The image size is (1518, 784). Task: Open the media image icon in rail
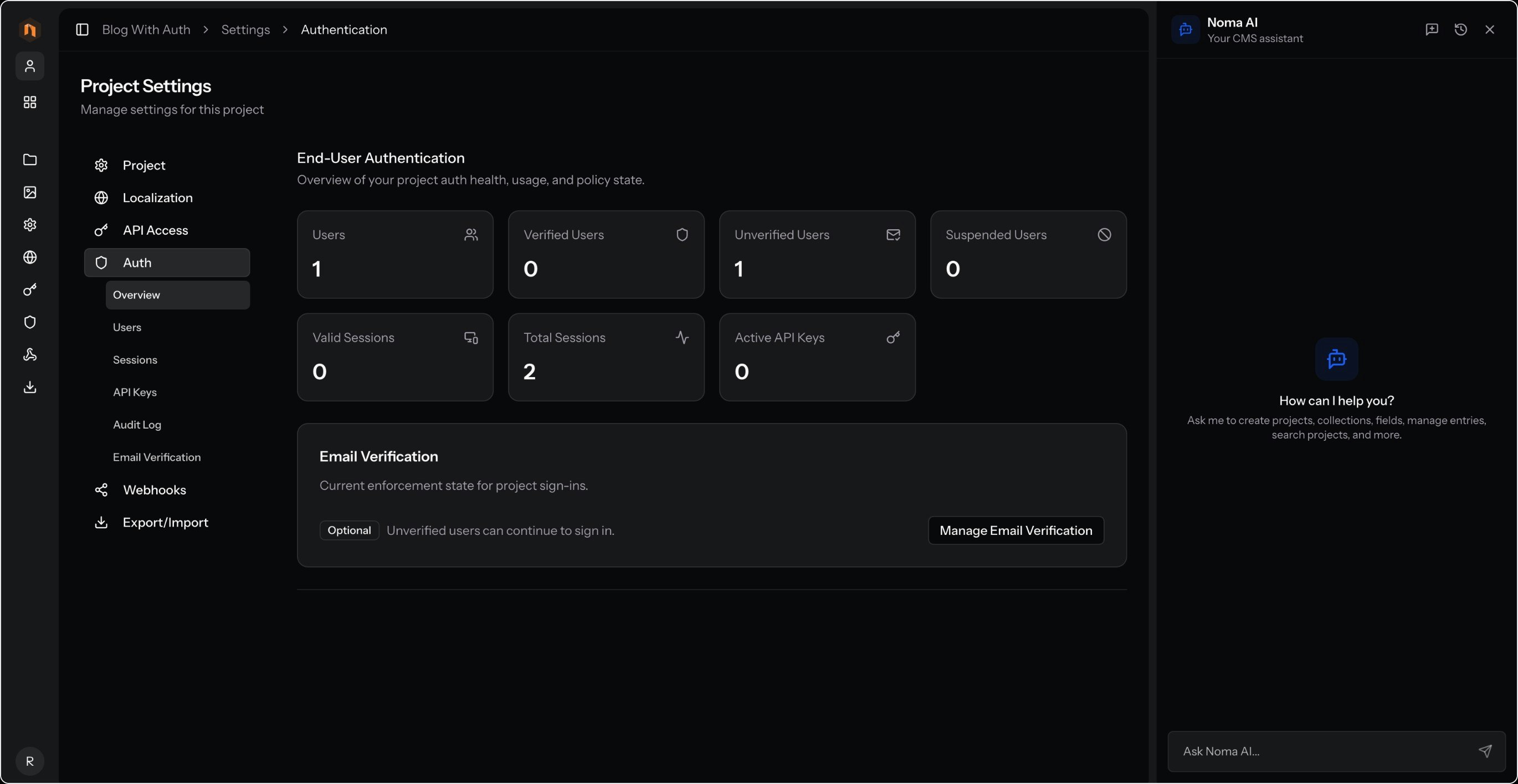click(x=29, y=192)
